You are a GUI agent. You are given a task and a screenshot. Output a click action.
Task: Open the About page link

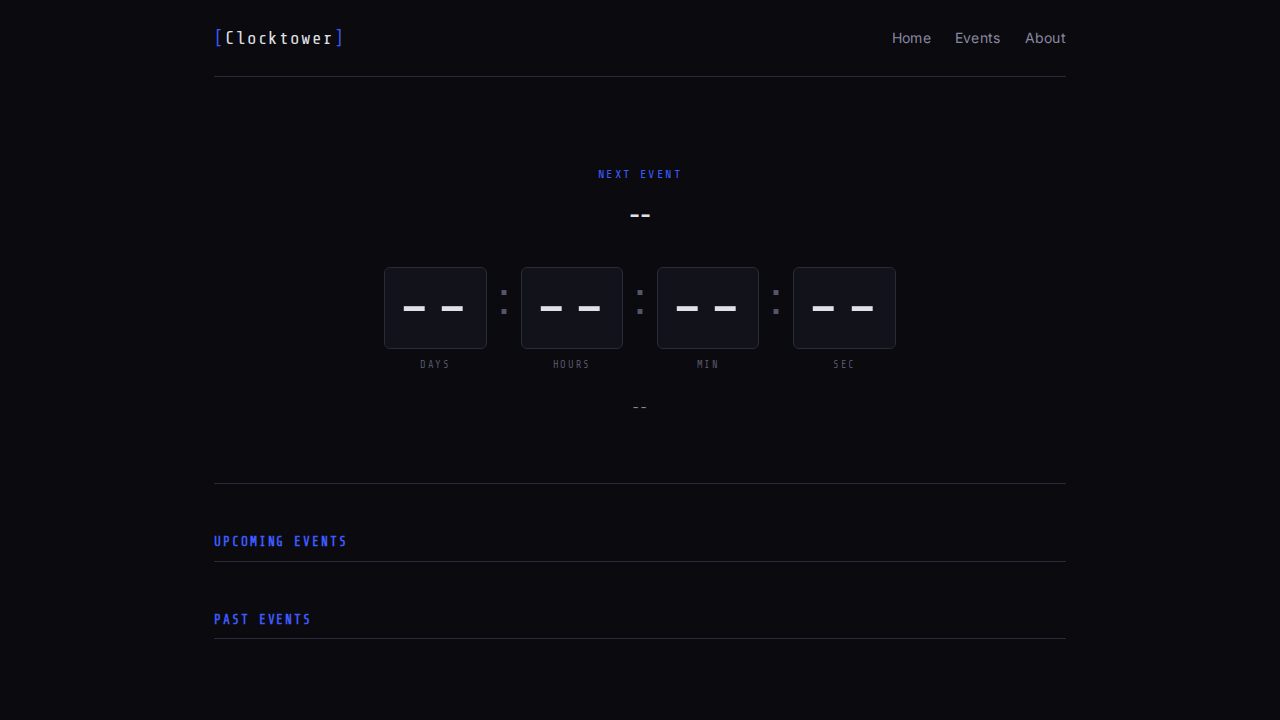pyautogui.click(x=1045, y=38)
